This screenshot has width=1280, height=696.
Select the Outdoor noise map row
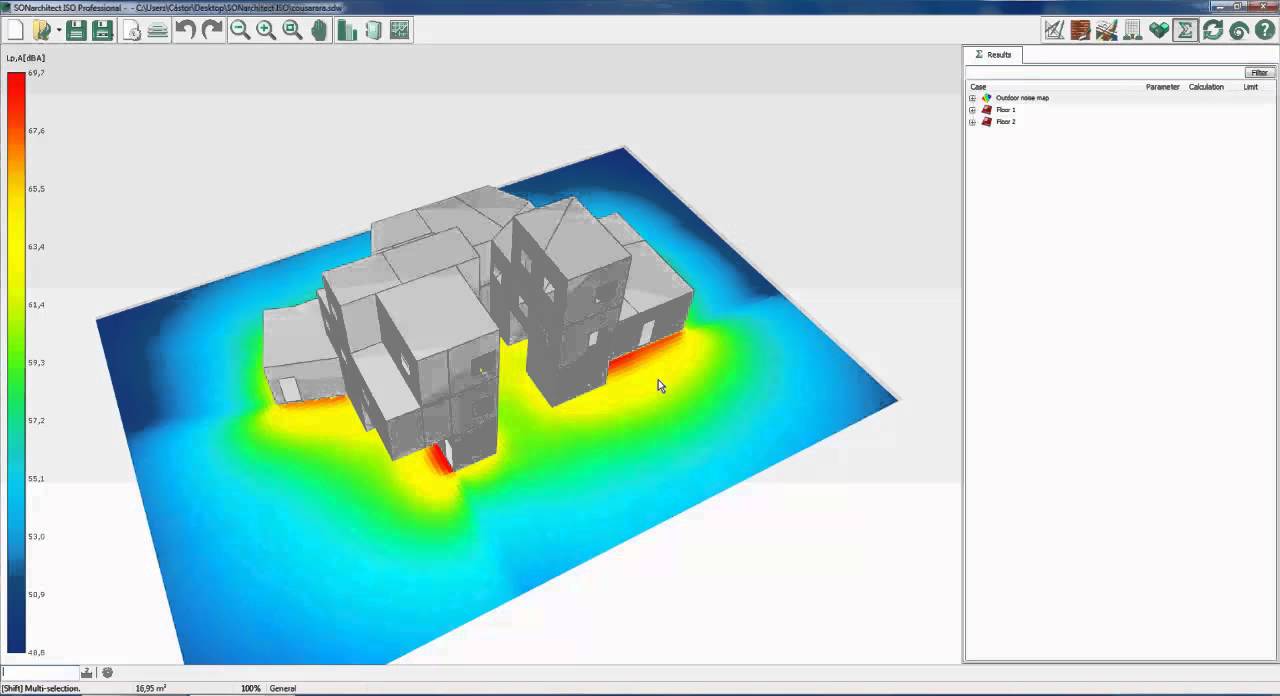pos(1022,98)
